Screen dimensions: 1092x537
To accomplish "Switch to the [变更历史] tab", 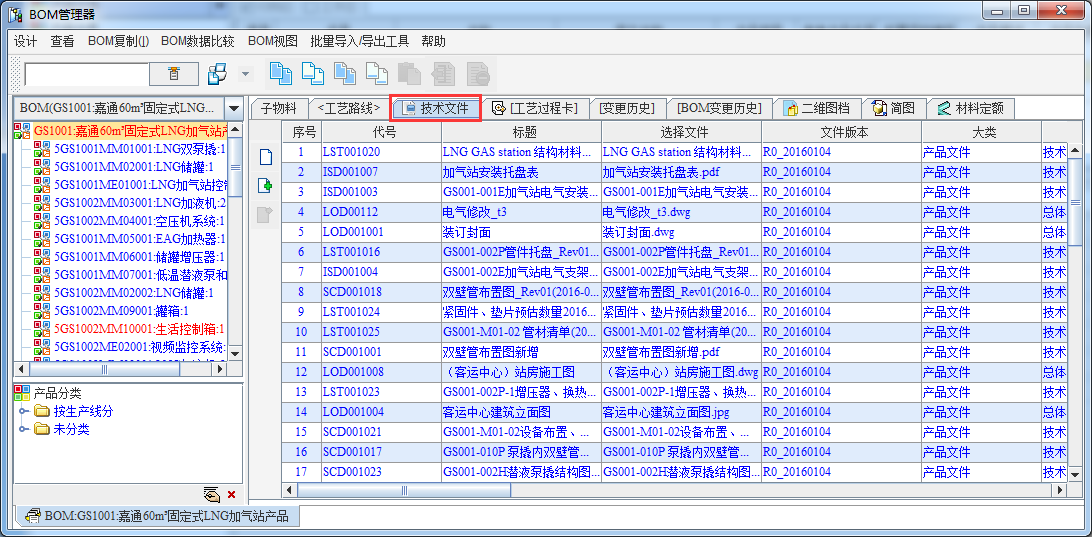I will (x=627, y=108).
